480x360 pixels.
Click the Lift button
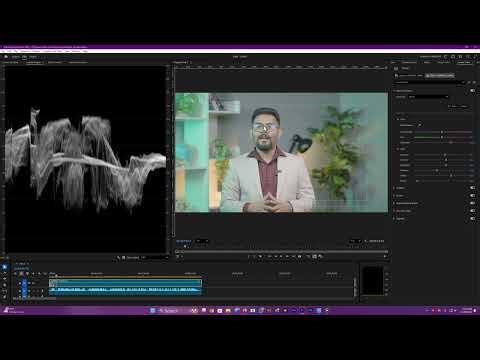[300, 256]
